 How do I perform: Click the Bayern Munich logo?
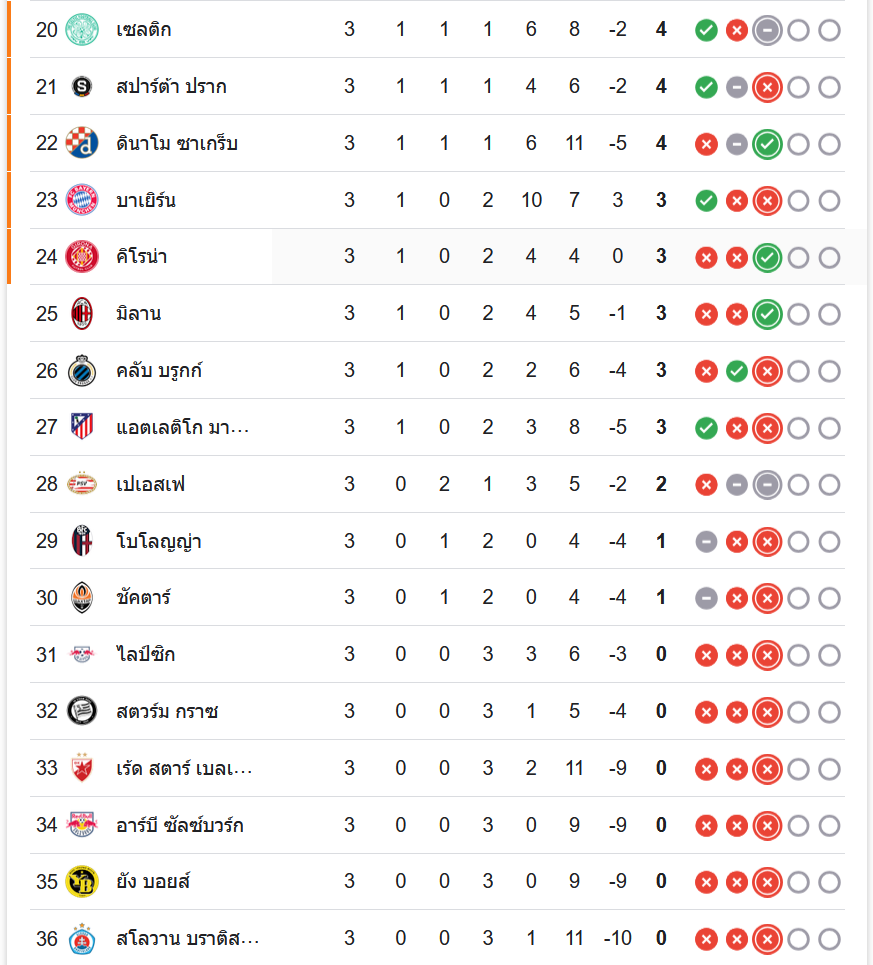click(82, 200)
